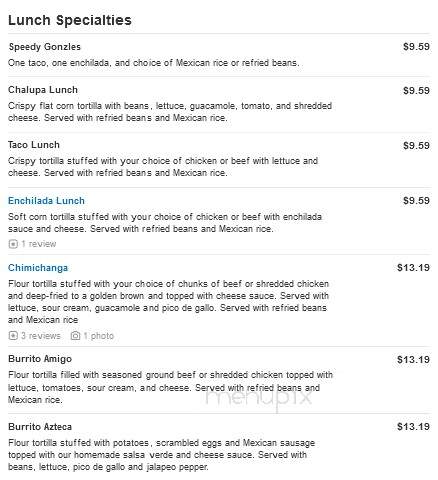View the 3 reviews for Chimichanga
The width and height of the screenshot is (438, 480).
pos(41,336)
